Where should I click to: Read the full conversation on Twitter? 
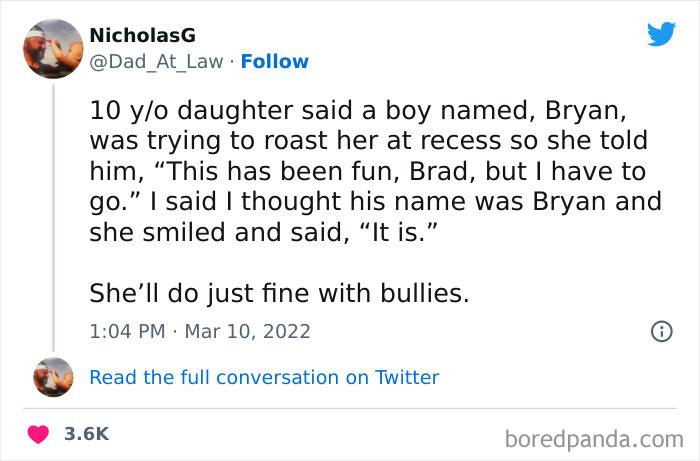click(x=264, y=377)
